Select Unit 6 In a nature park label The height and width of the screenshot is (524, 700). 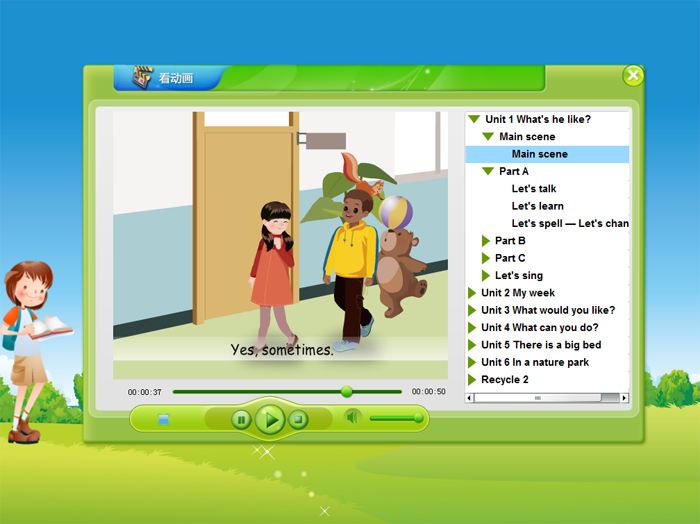pyautogui.click(x=535, y=362)
